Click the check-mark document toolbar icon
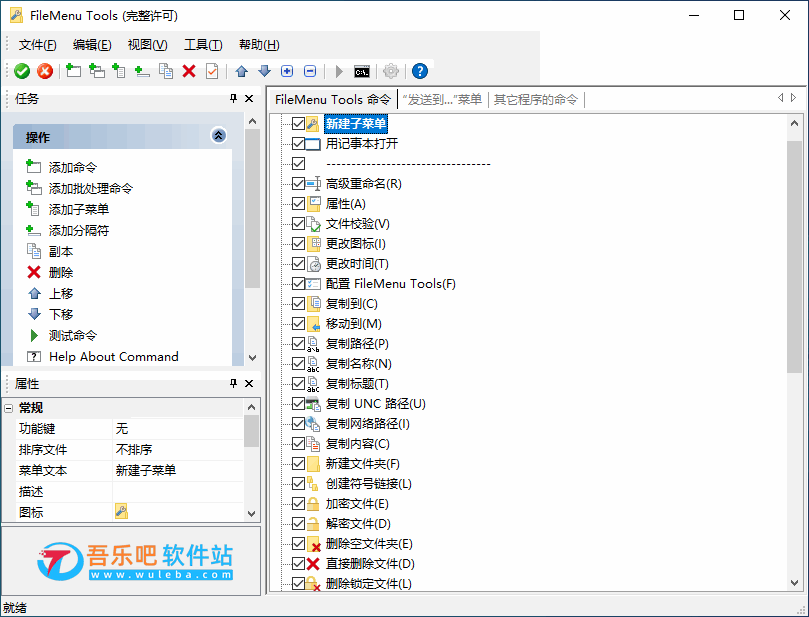The height and width of the screenshot is (617, 809). pyautogui.click(x=212, y=71)
